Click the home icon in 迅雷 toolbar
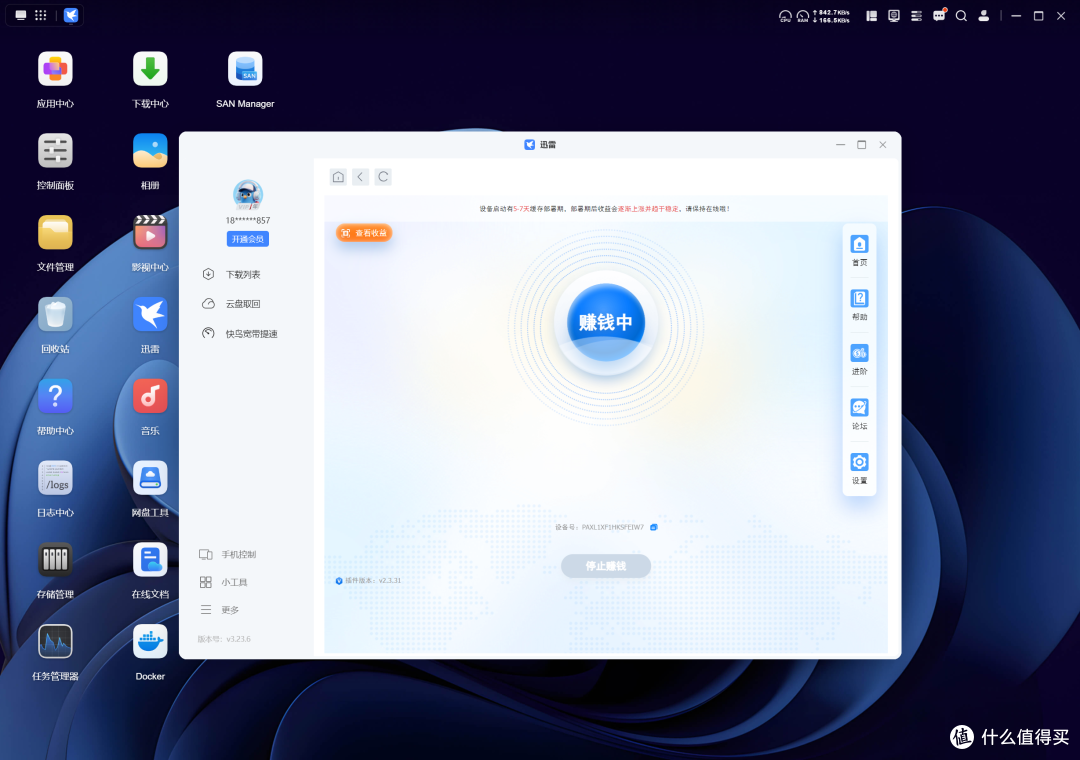 pyautogui.click(x=338, y=177)
